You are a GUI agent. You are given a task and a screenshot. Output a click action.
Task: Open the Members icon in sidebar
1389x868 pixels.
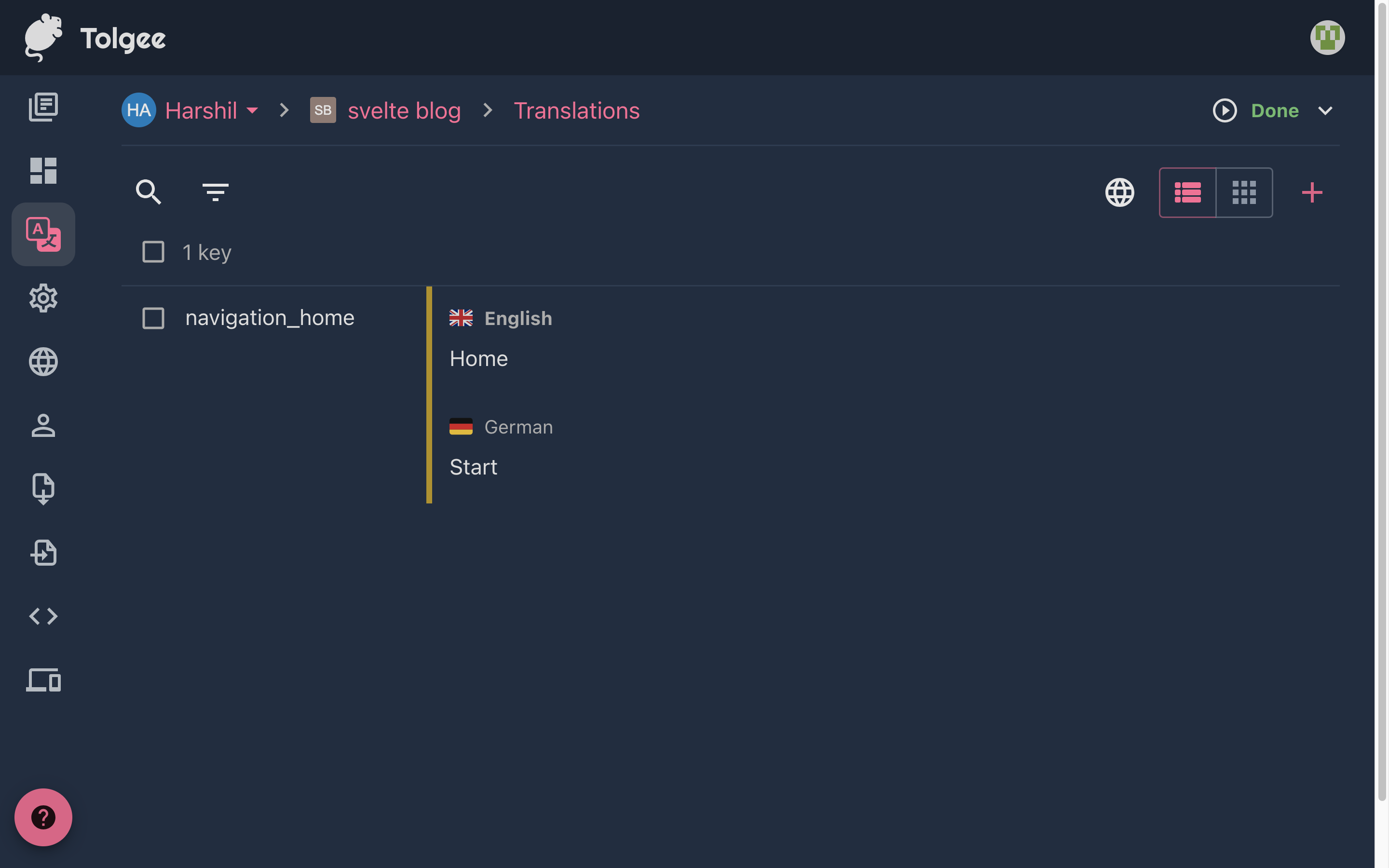tap(43, 425)
